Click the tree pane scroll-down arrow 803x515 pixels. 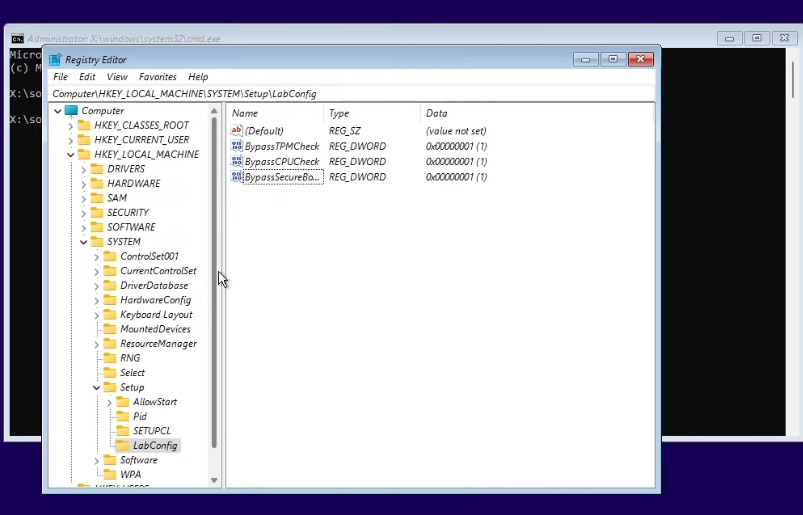(x=214, y=480)
